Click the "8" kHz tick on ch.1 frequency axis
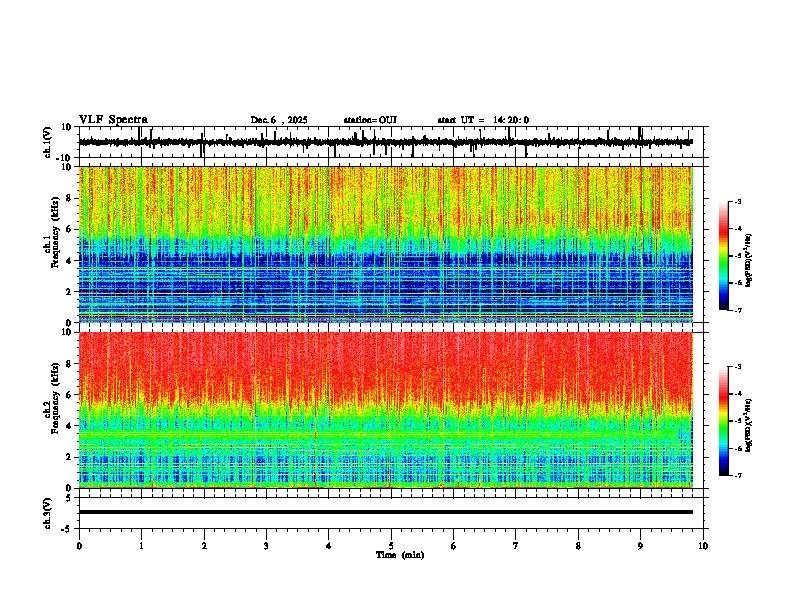 69,198
